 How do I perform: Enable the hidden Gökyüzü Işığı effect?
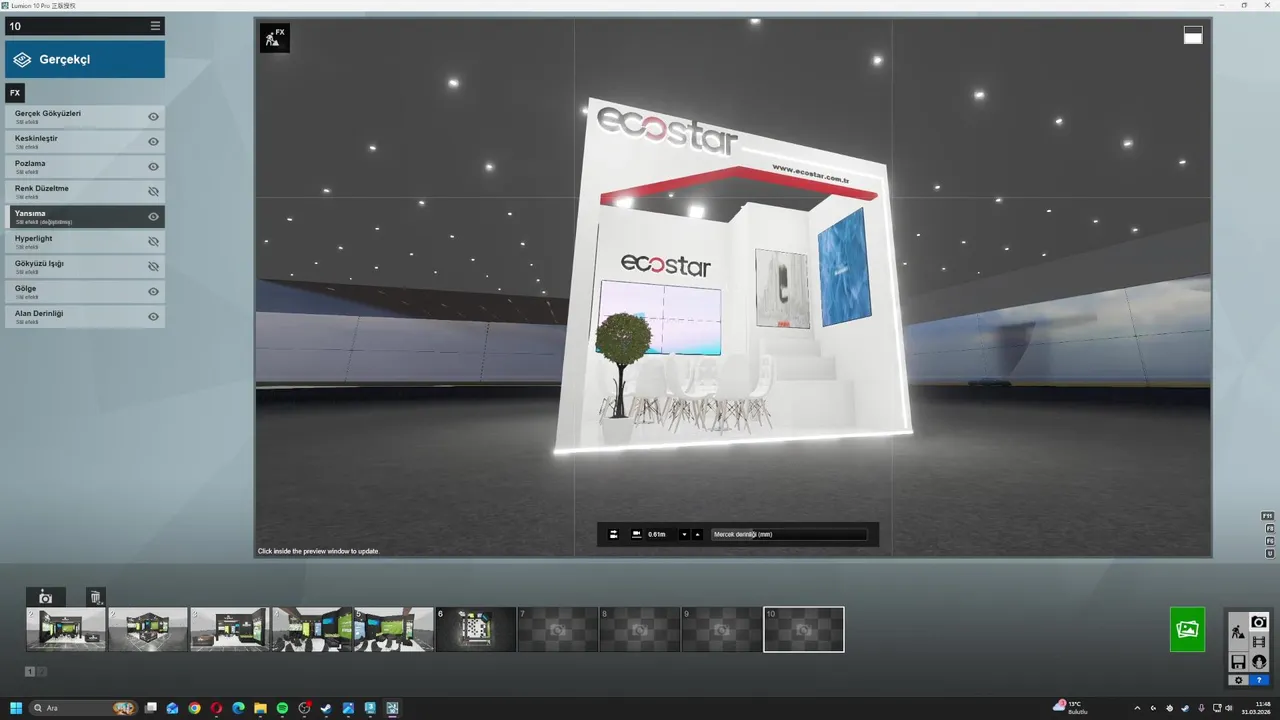pyautogui.click(x=154, y=267)
